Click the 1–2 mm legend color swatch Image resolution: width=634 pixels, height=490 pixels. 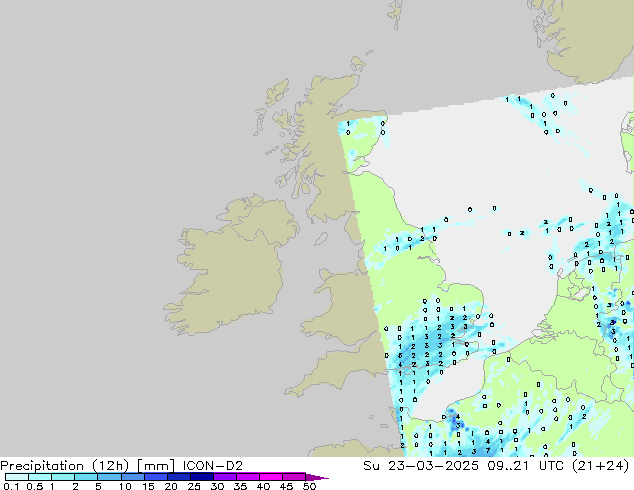[x=63, y=477]
